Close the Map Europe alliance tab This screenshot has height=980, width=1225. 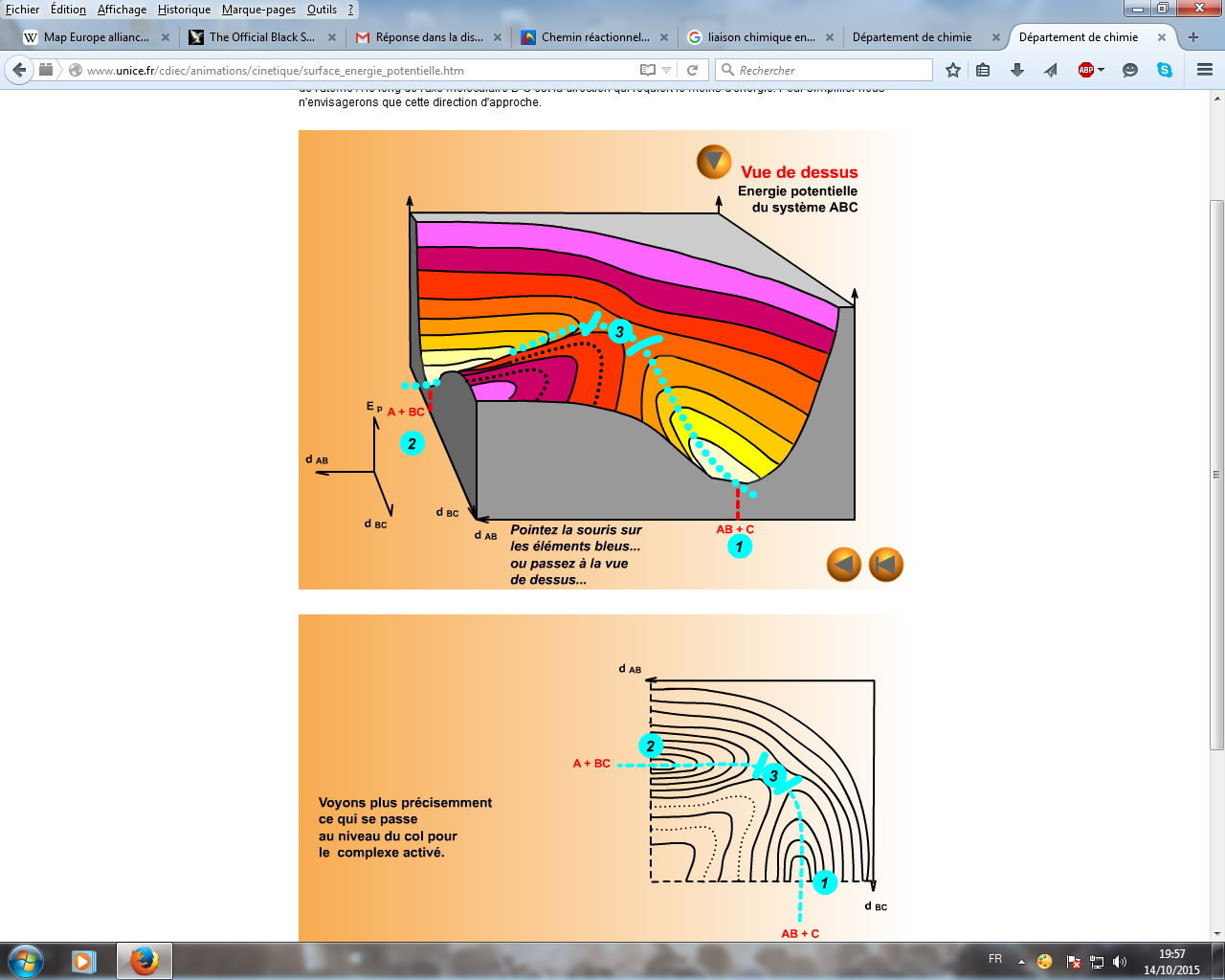(166, 37)
